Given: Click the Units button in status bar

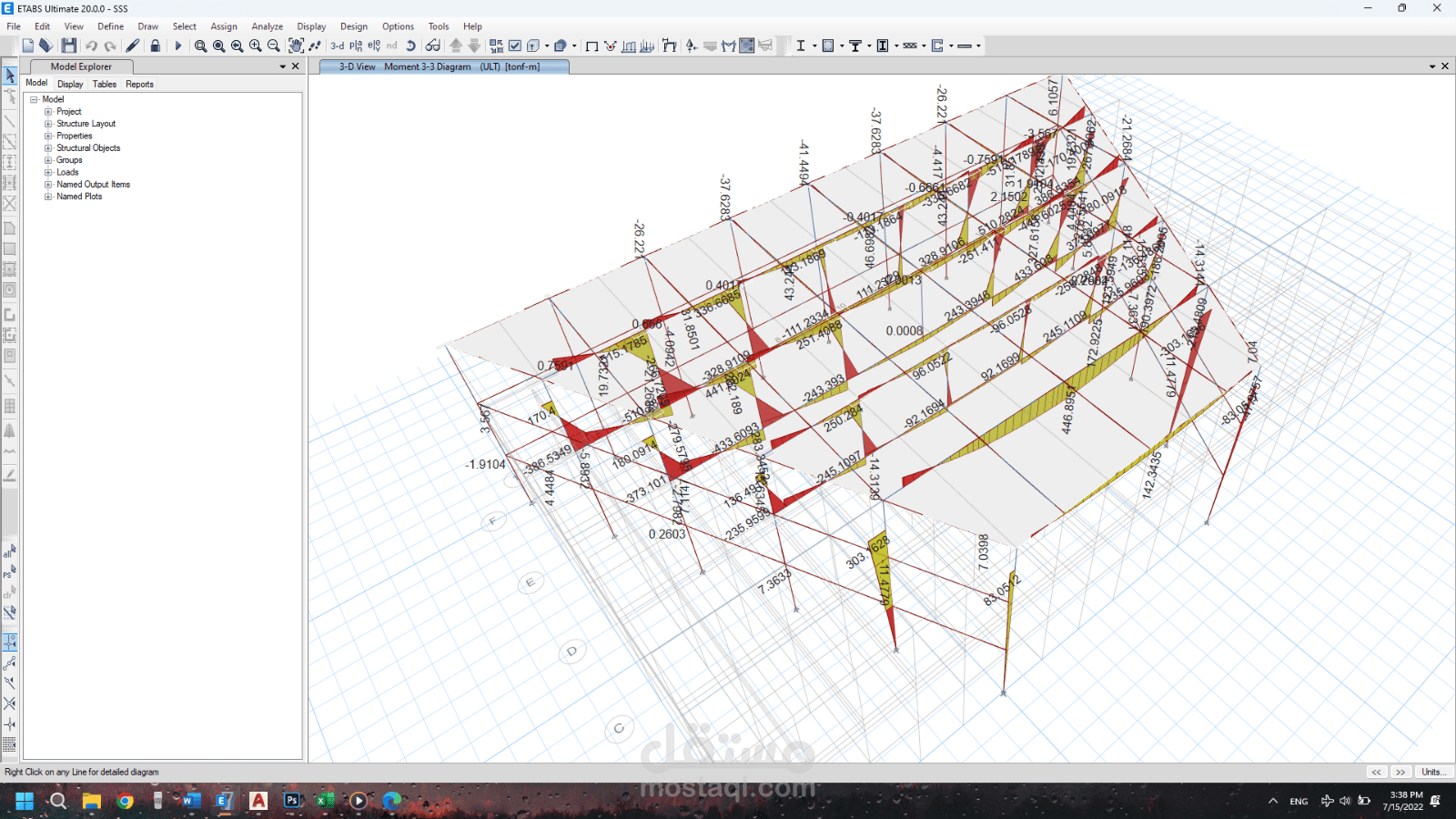Looking at the screenshot, I should [x=1432, y=772].
